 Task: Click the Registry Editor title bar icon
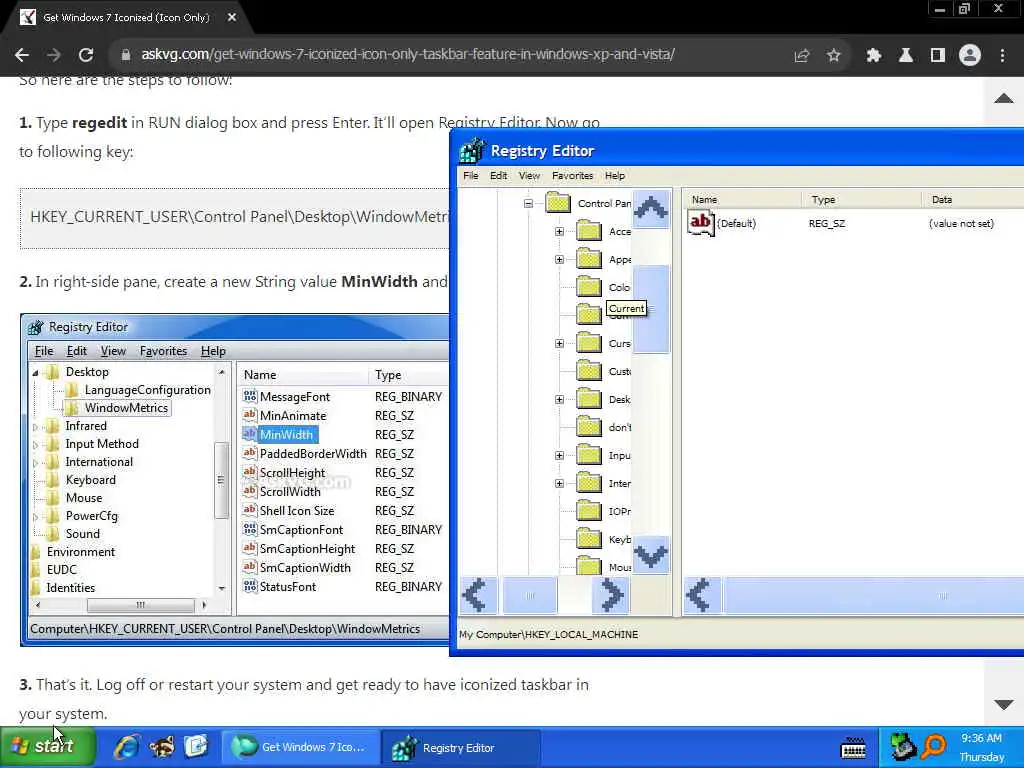473,151
